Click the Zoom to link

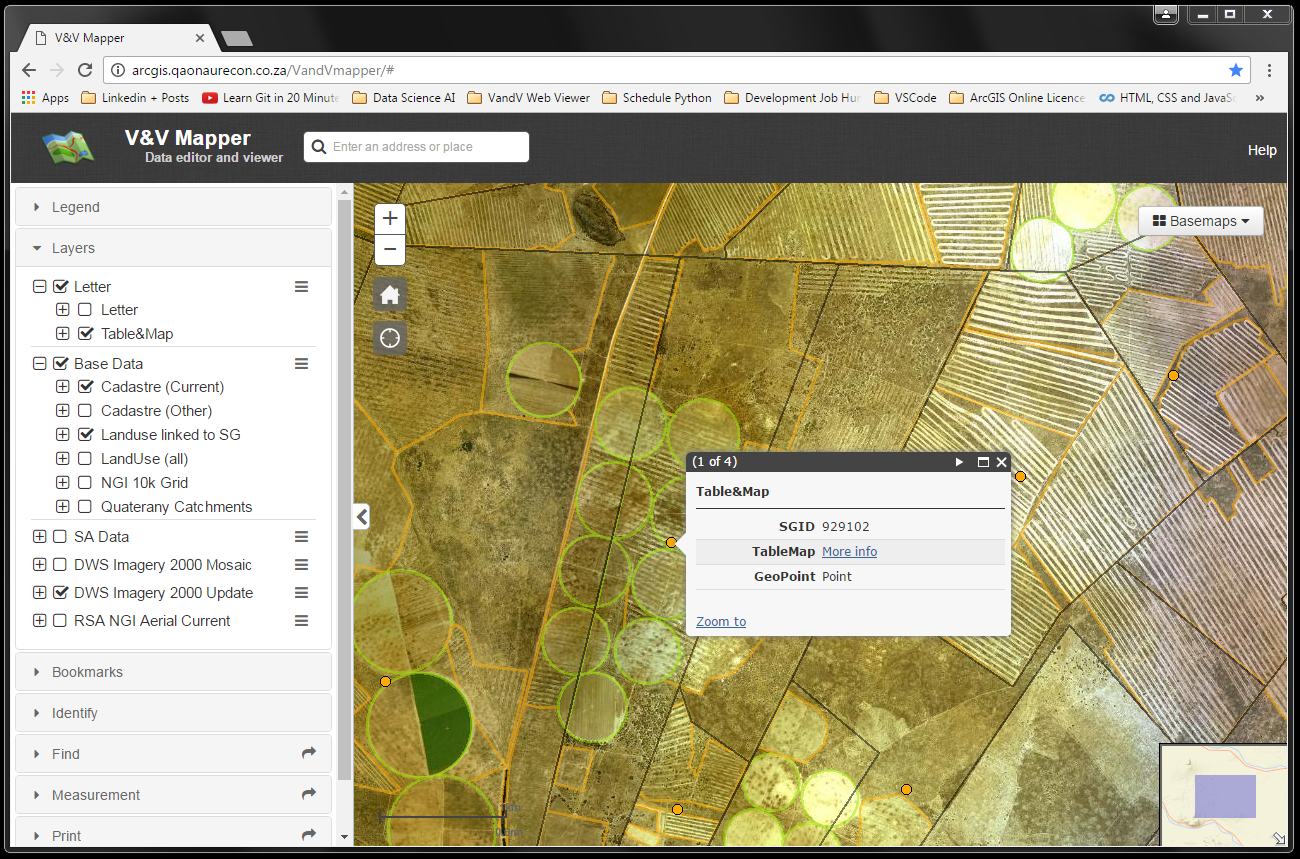pos(721,622)
